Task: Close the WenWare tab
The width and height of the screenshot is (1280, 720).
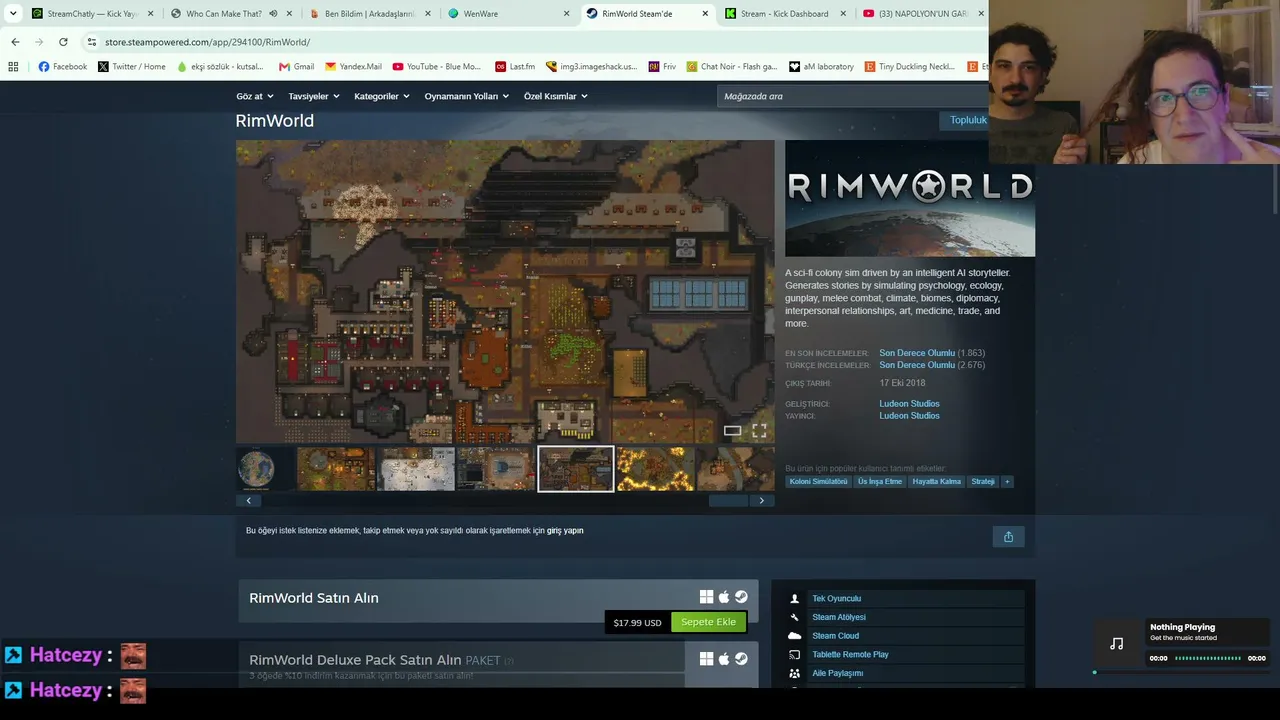Action: click(x=567, y=14)
